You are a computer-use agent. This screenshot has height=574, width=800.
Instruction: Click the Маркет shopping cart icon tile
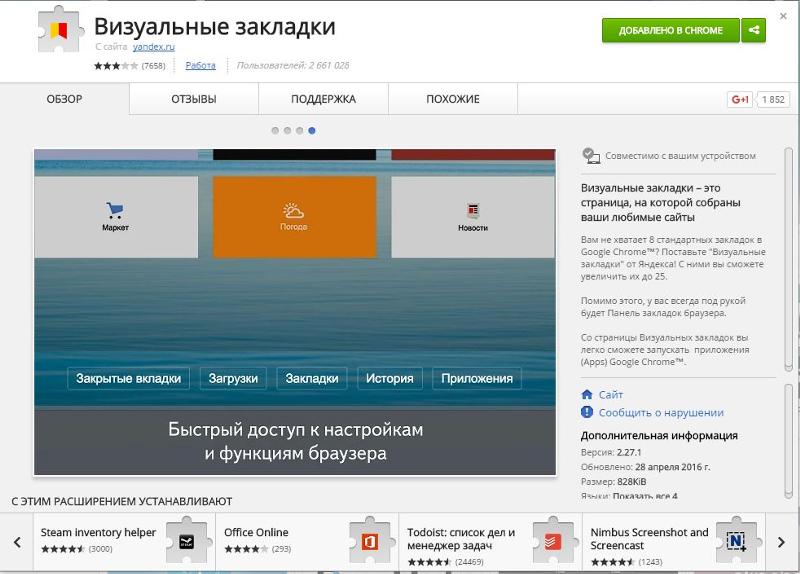[x=115, y=217]
